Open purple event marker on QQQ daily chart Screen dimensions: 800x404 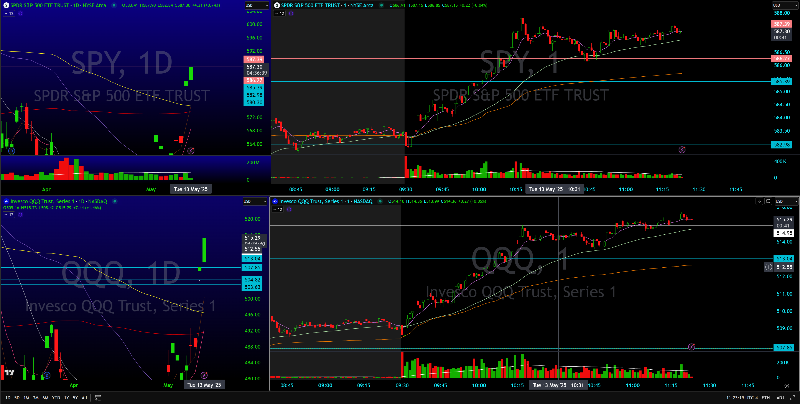[205, 375]
